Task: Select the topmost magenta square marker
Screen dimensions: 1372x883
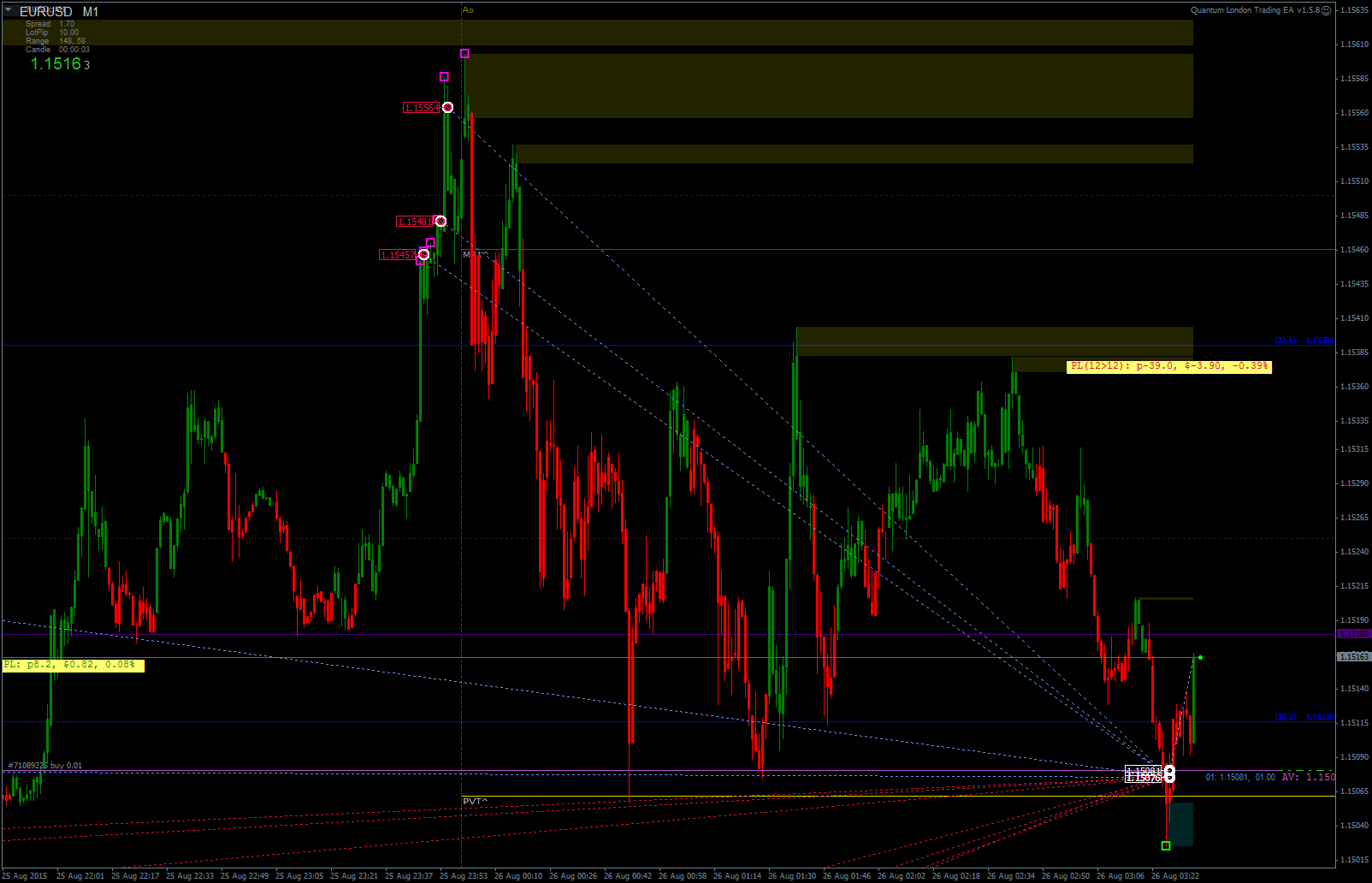Action: click(464, 54)
